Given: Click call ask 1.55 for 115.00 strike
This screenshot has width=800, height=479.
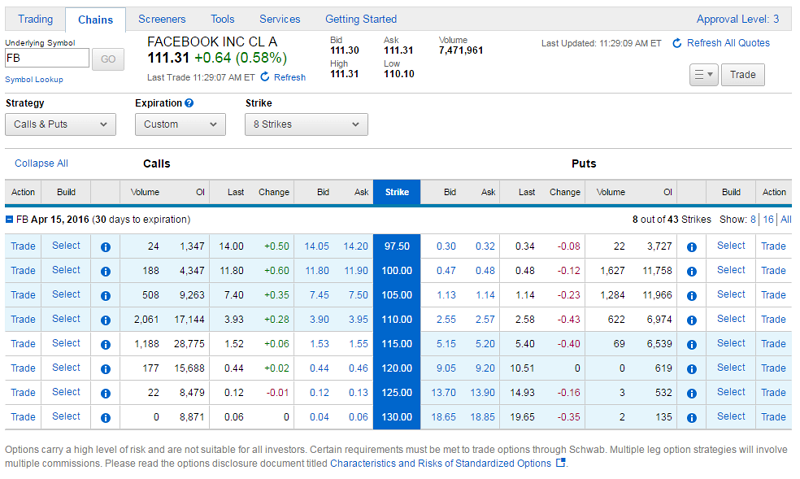Looking at the screenshot, I should click(x=358, y=344).
